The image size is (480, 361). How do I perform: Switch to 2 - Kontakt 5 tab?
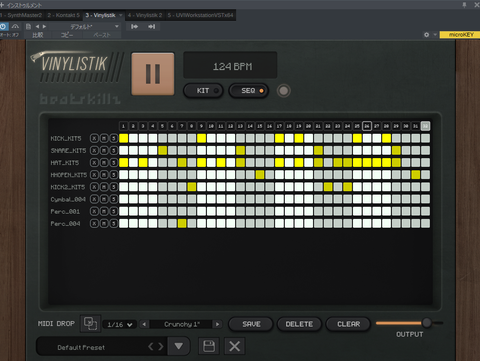pyautogui.click(x=63, y=15)
